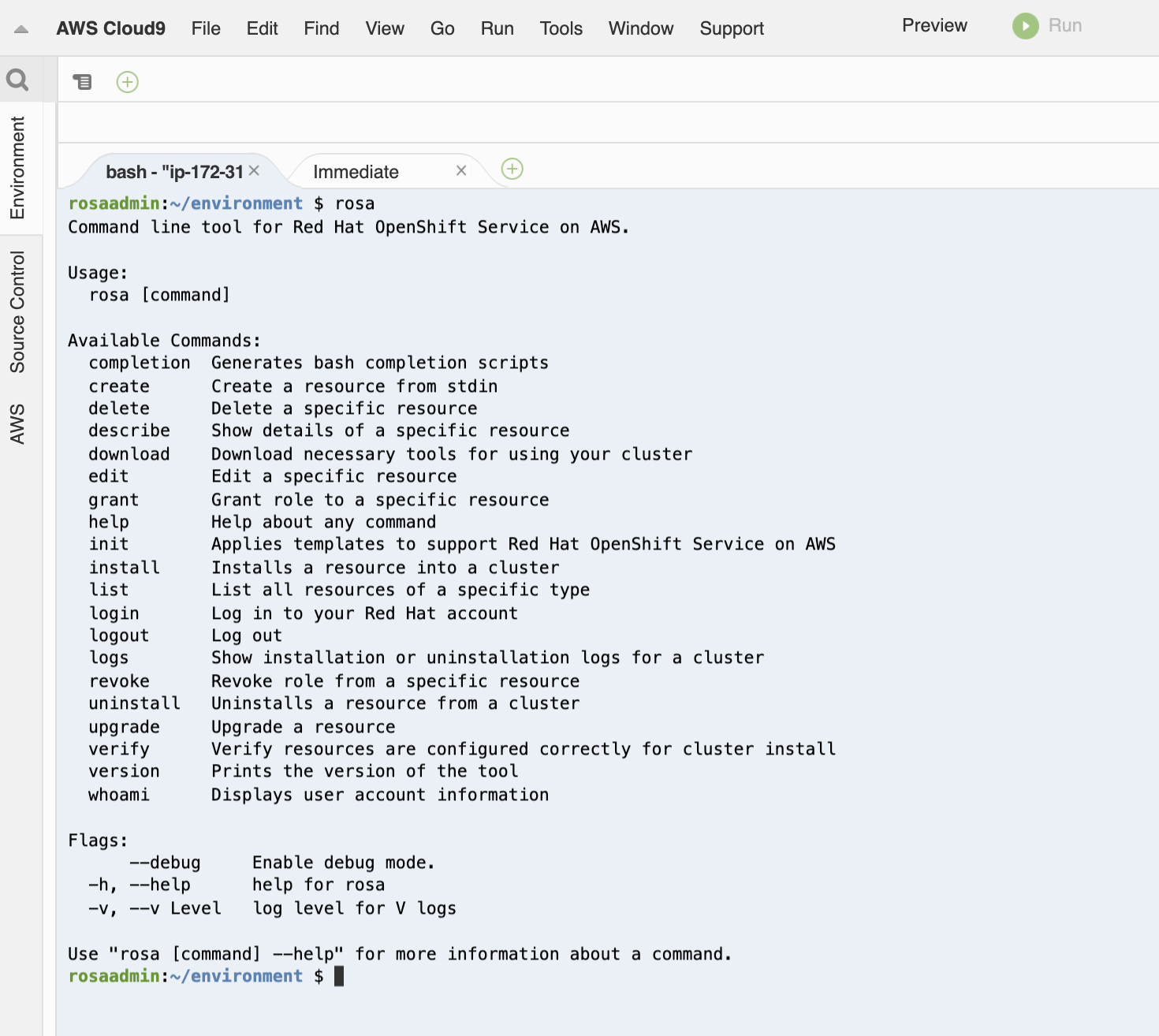Click the 'delete' command name
Image resolution: width=1159 pixels, height=1036 pixels.
pyautogui.click(x=119, y=408)
